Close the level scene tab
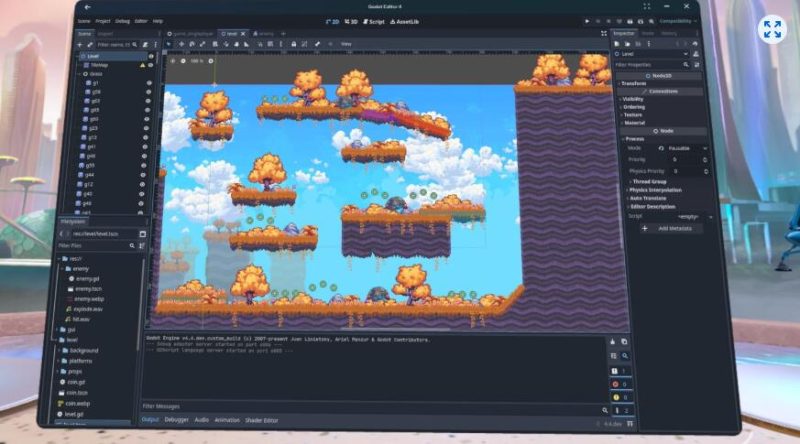Image resolution: width=800 pixels, height=444 pixels. click(x=243, y=34)
